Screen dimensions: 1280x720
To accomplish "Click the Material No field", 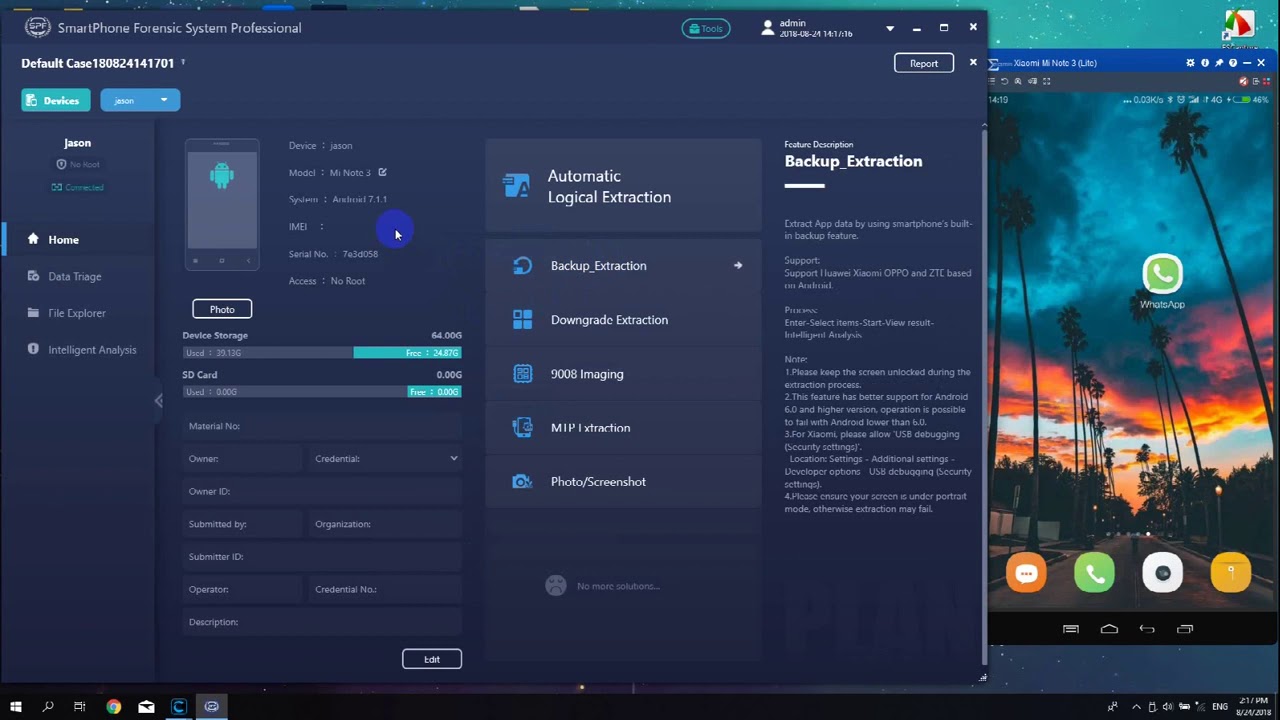I will pos(322,426).
